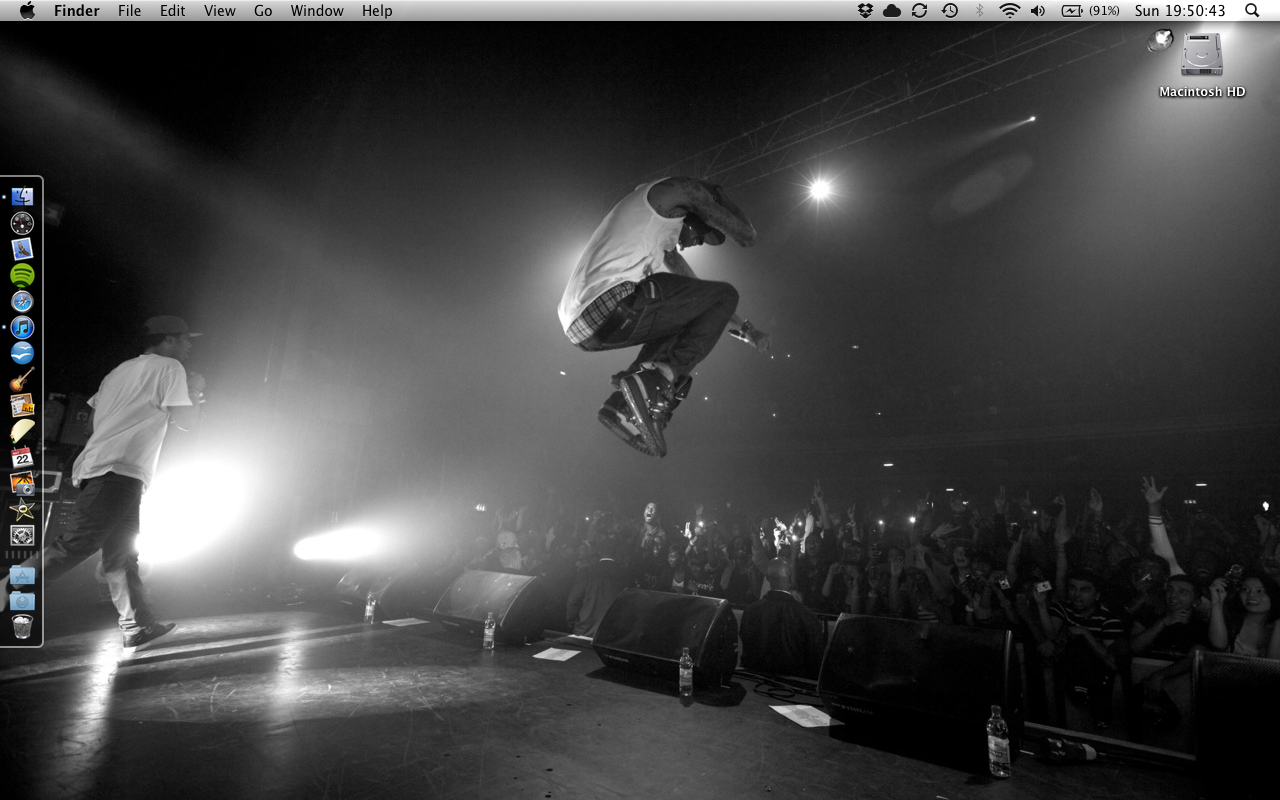Open the View menu
Image resolution: width=1280 pixels, height=800 pixels.
[x=220, y=10]
